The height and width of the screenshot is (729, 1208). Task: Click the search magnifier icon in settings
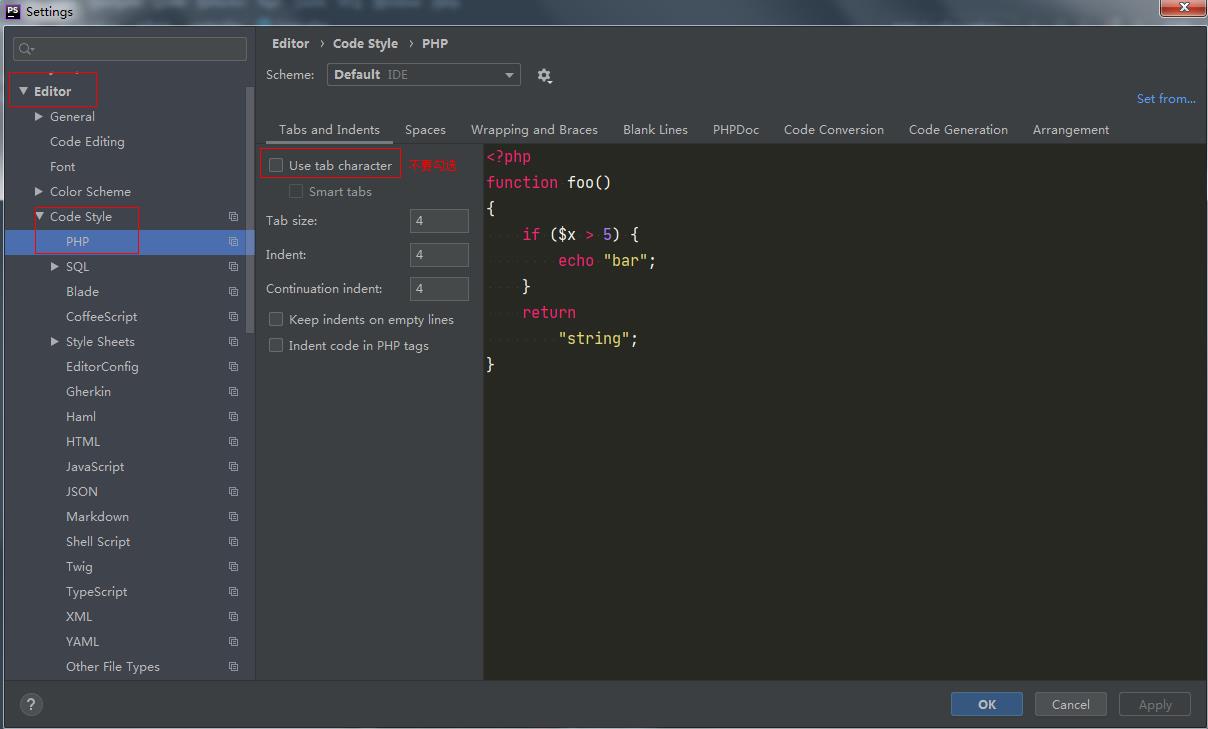[26, 49]
